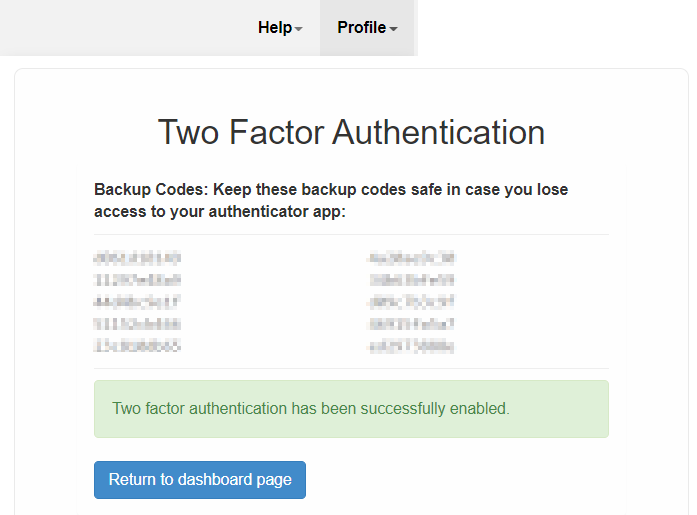Click the fourth backup code, left column
The image size is (697, 515).
point(137,323)
